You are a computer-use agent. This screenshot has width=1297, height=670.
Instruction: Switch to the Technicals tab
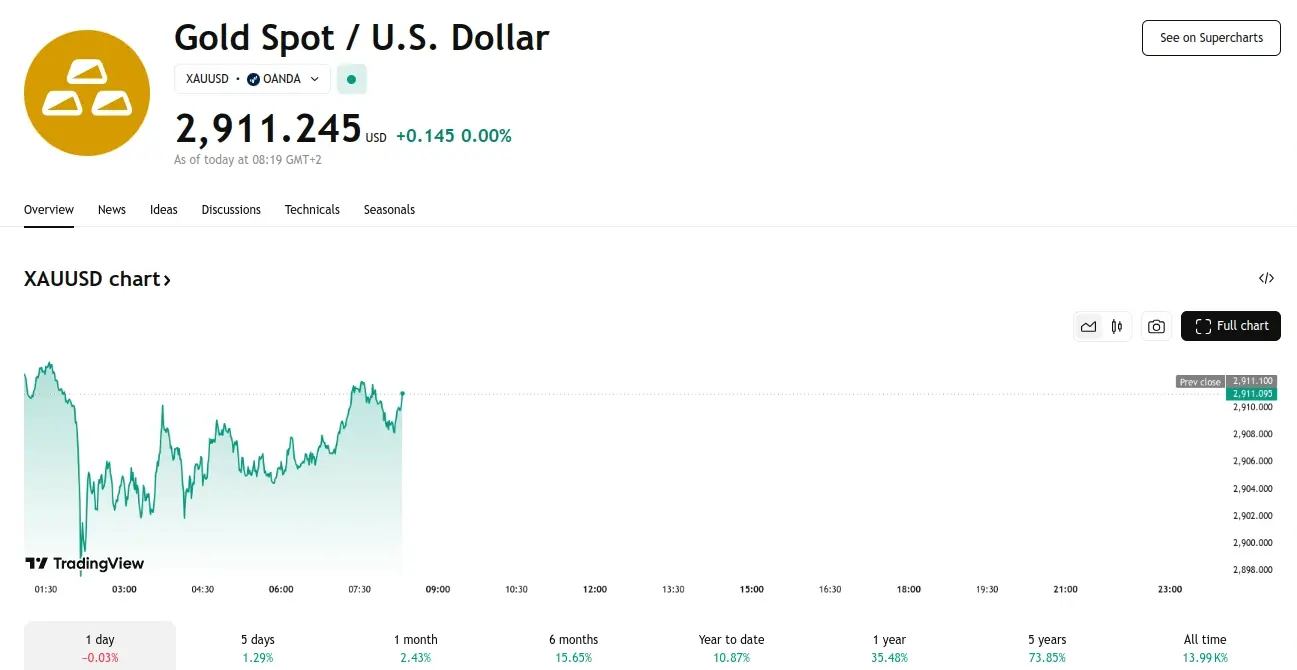[312, 210]
